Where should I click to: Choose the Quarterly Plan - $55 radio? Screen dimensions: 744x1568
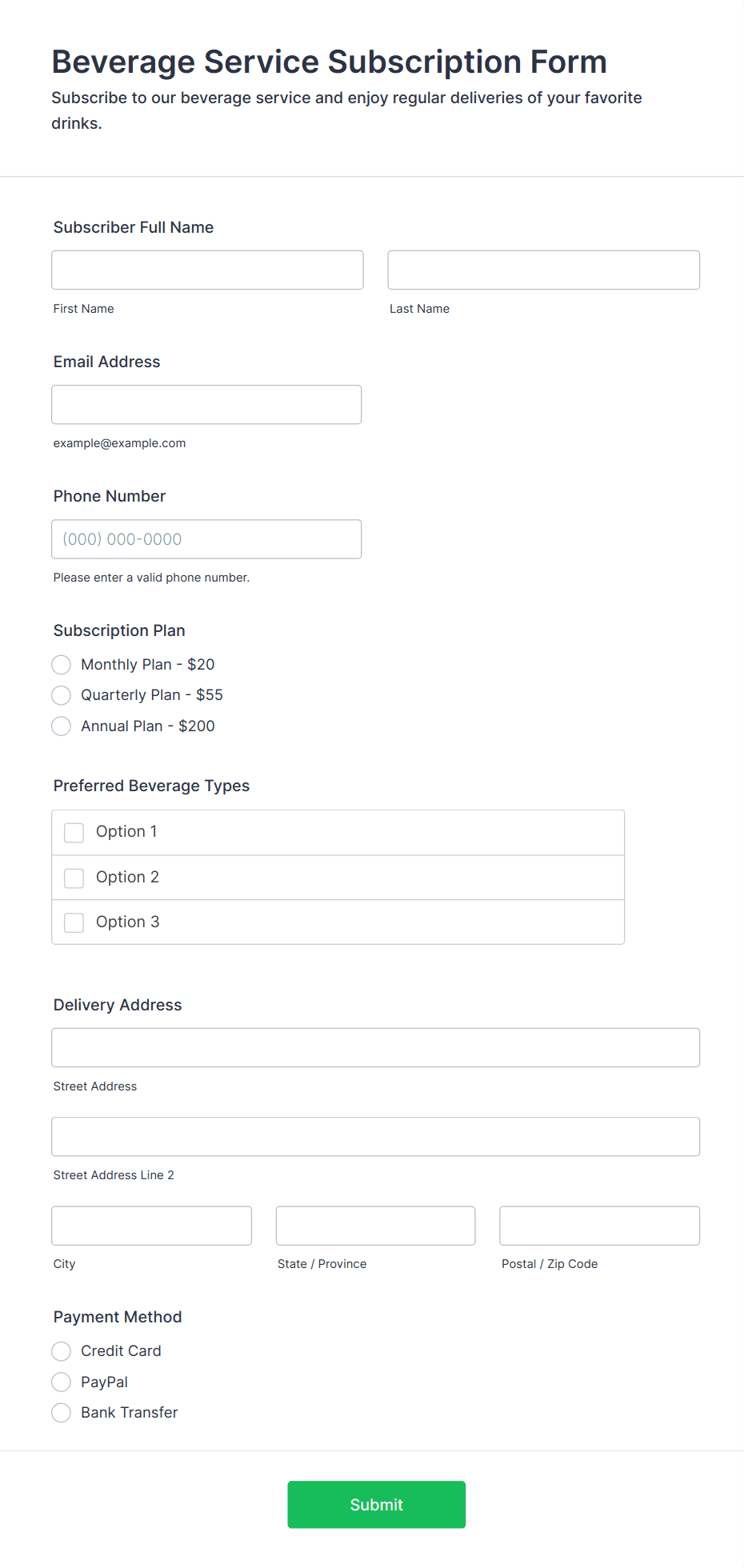(x=62, y=695)
